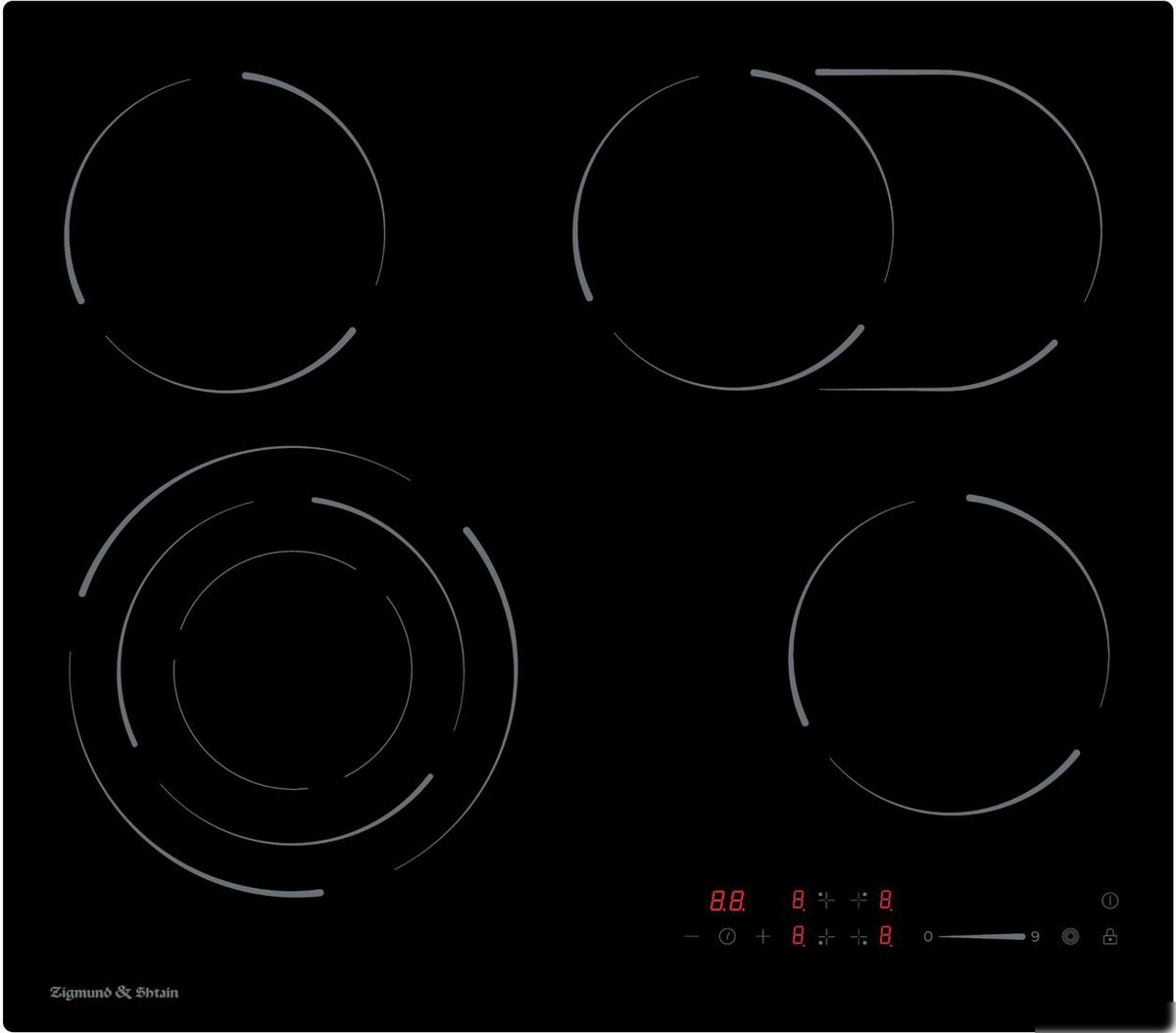Screen dimensions: 1176x1033
Task: Touch the rear-left single cooking zone
Action: [x=225, y=233]
